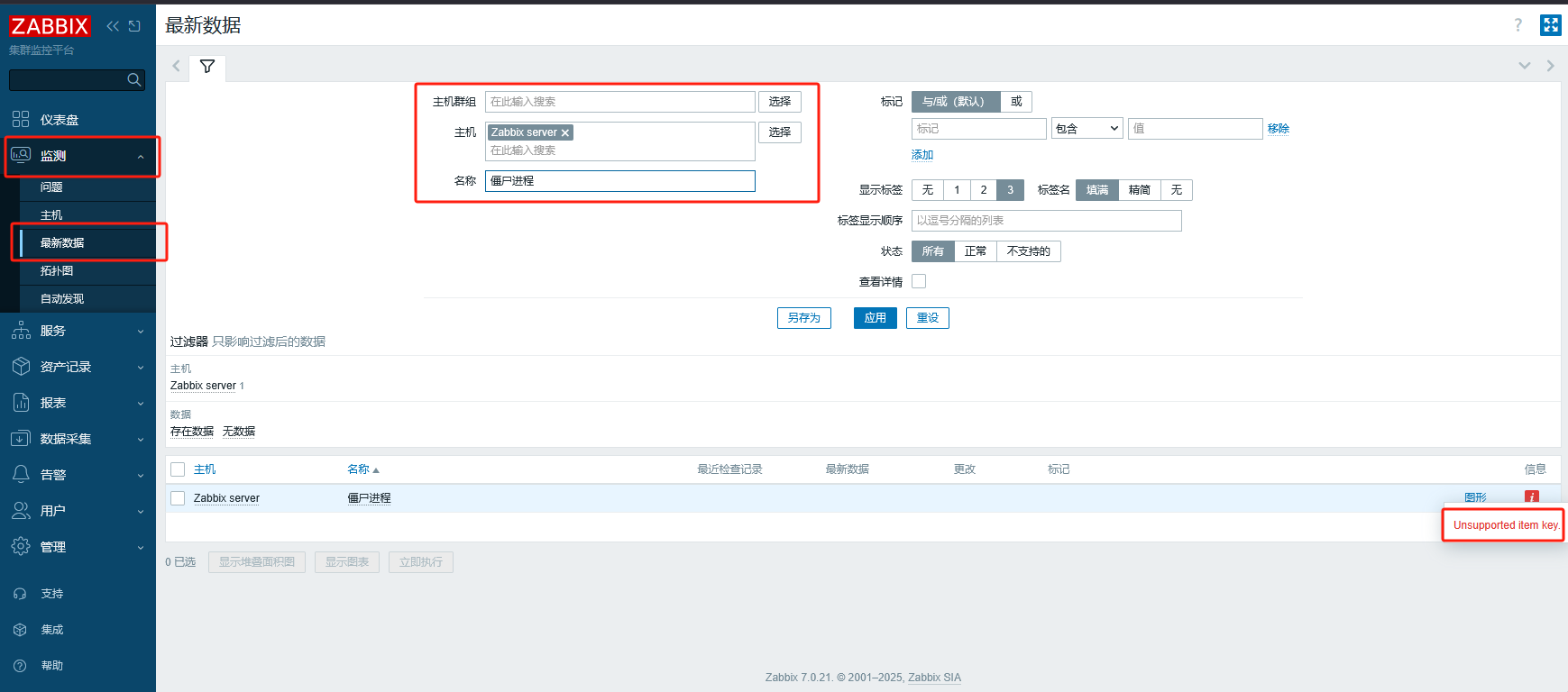This screenshot has width=1568, height=692.
Task: Click the filter funnel tab icon
Action: click(x=207, y=67)
